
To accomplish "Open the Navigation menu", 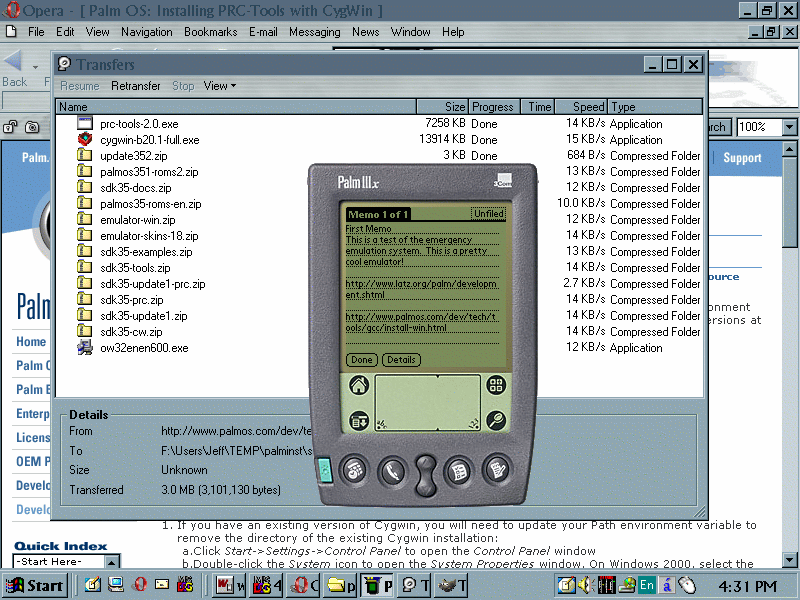I will coord(146,32).
